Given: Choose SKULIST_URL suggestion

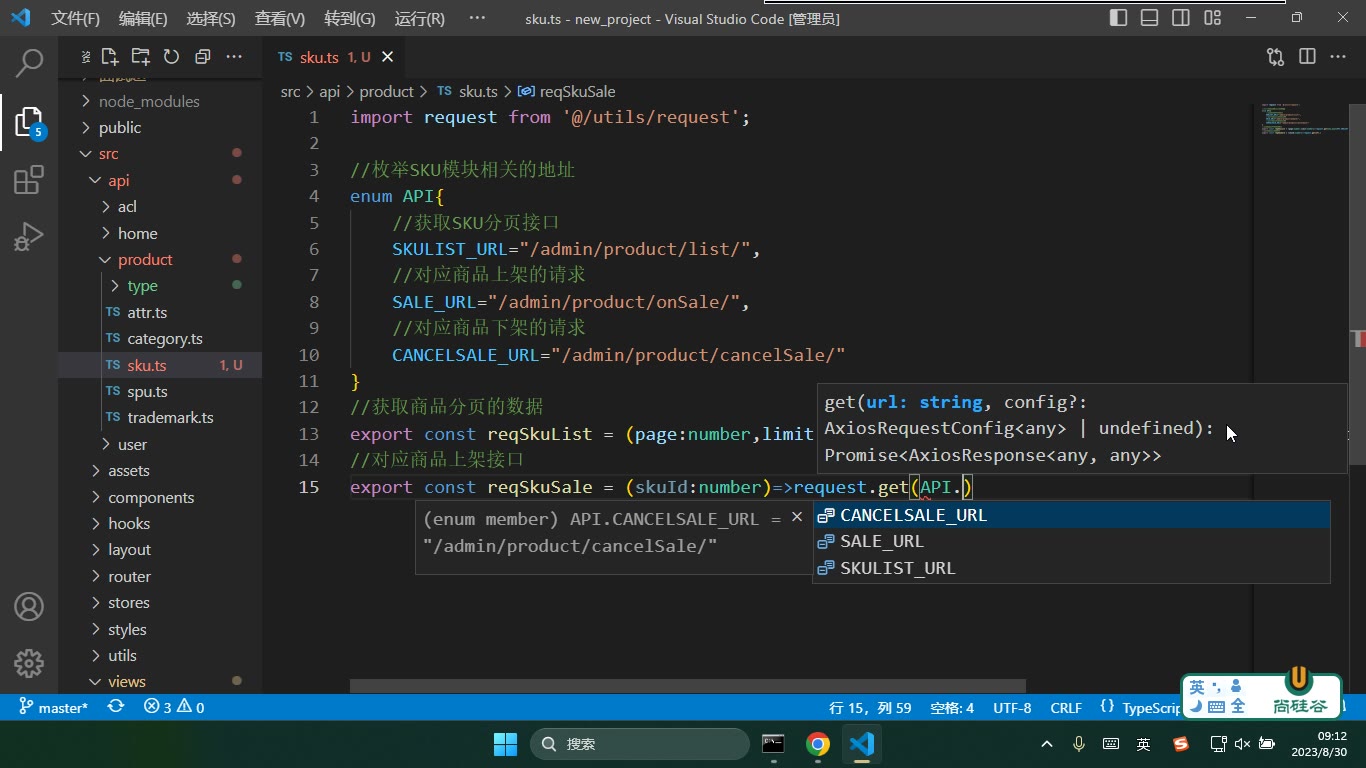Looking at the screenshot, I should point(1071,568).
